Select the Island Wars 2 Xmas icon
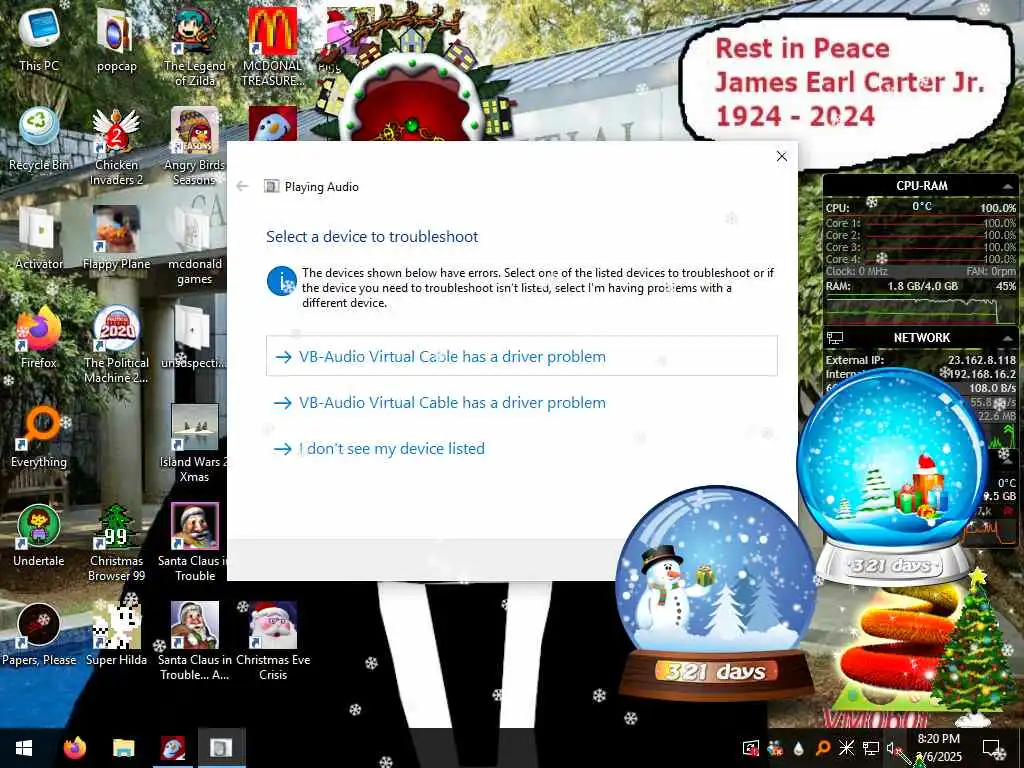 coord(195,444)
